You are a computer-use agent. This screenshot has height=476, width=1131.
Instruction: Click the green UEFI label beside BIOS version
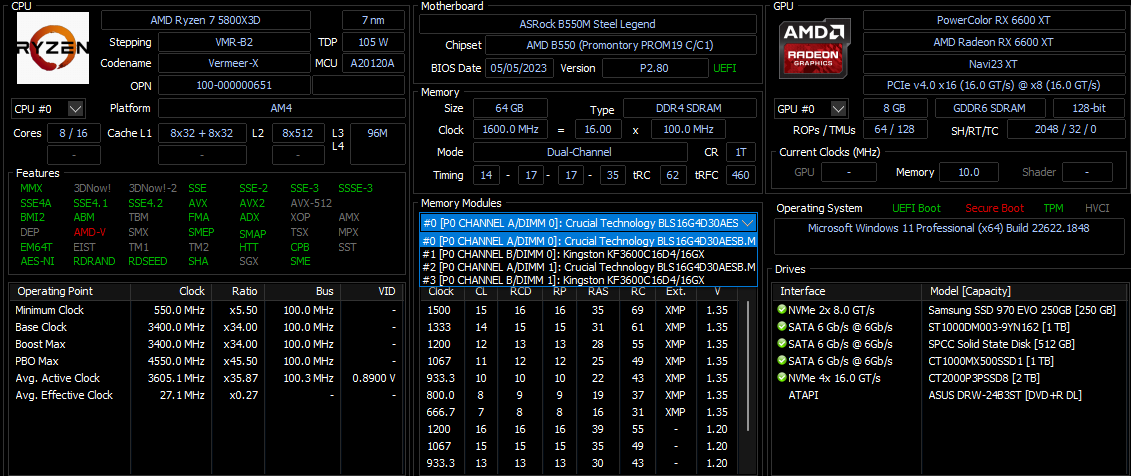pos(726,69)
